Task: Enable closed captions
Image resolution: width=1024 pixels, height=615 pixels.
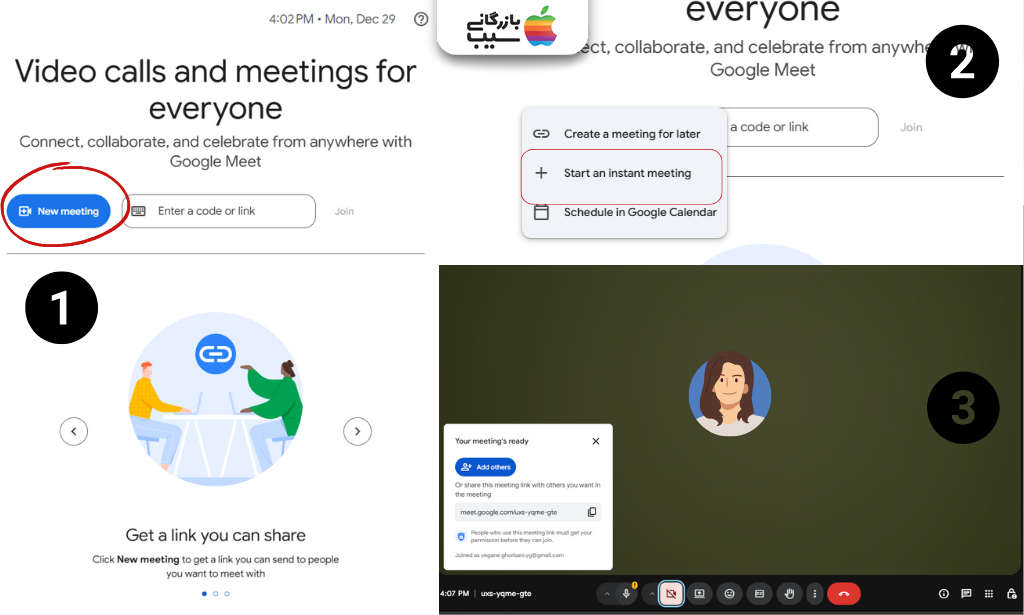Action: (758, 593)
